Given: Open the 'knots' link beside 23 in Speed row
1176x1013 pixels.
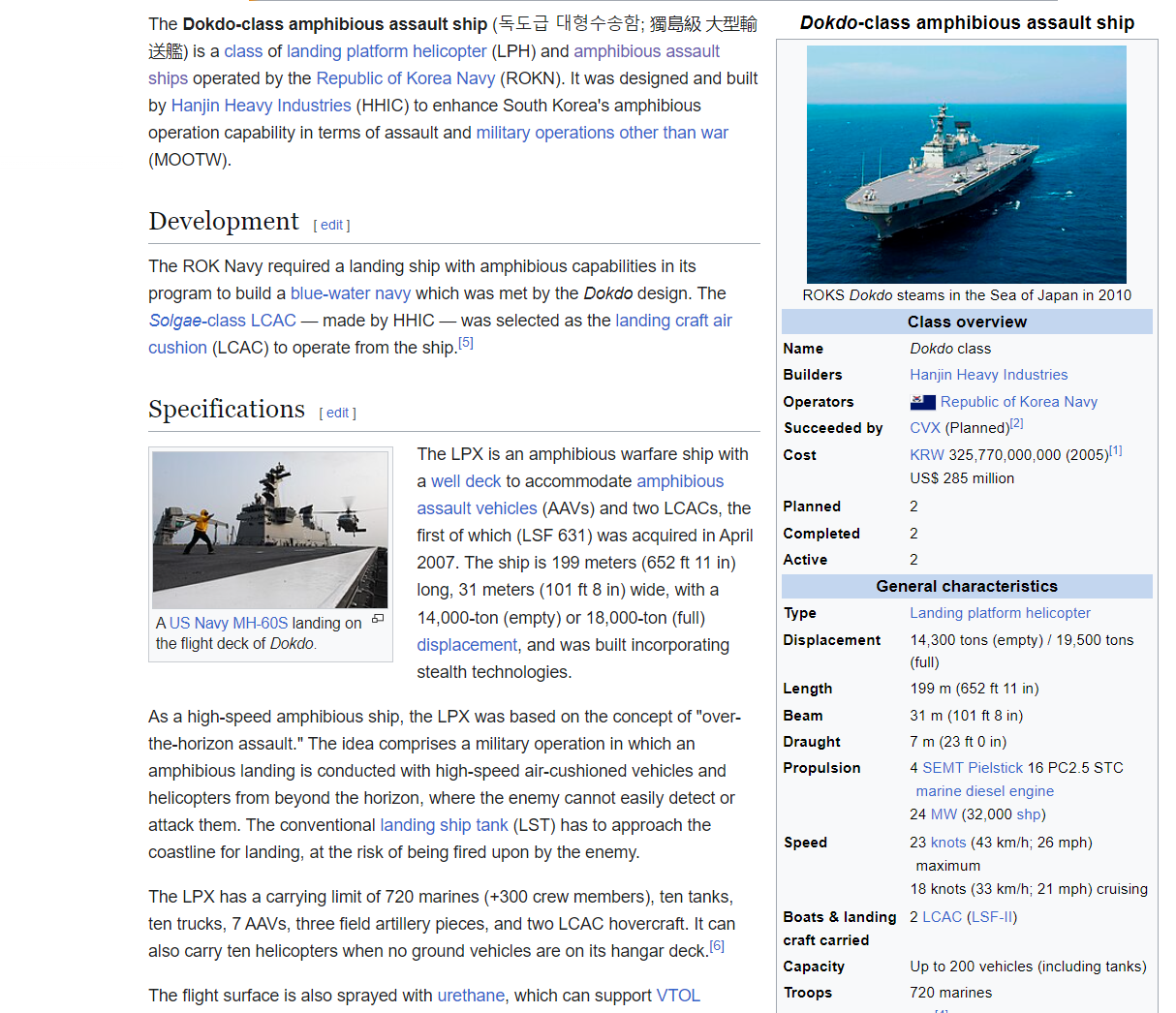Looking at the screenshot, I should click(x=948, y=843).
